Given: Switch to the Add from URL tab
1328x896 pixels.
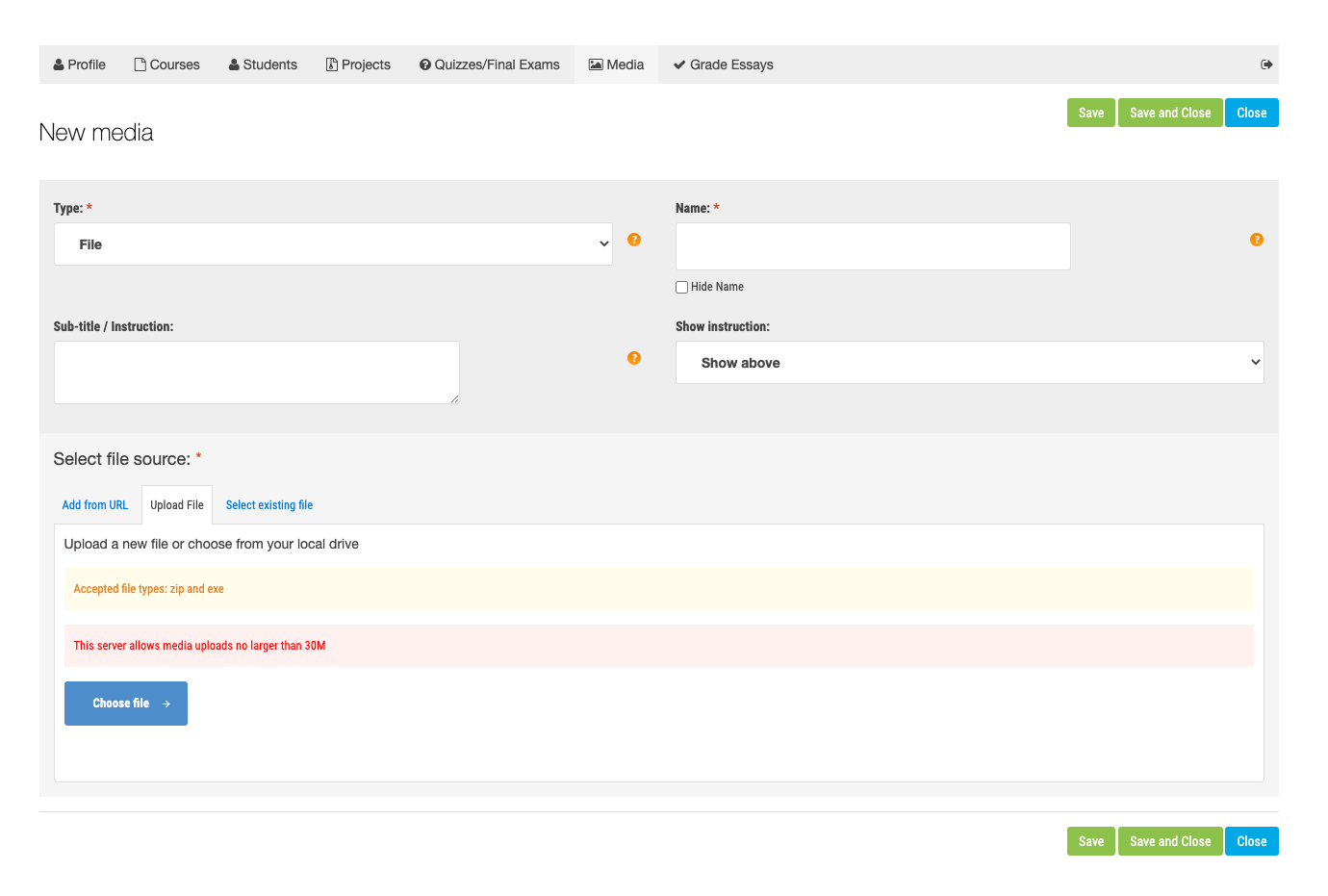Looking at the screenshot, I should (x=94, y=505).
